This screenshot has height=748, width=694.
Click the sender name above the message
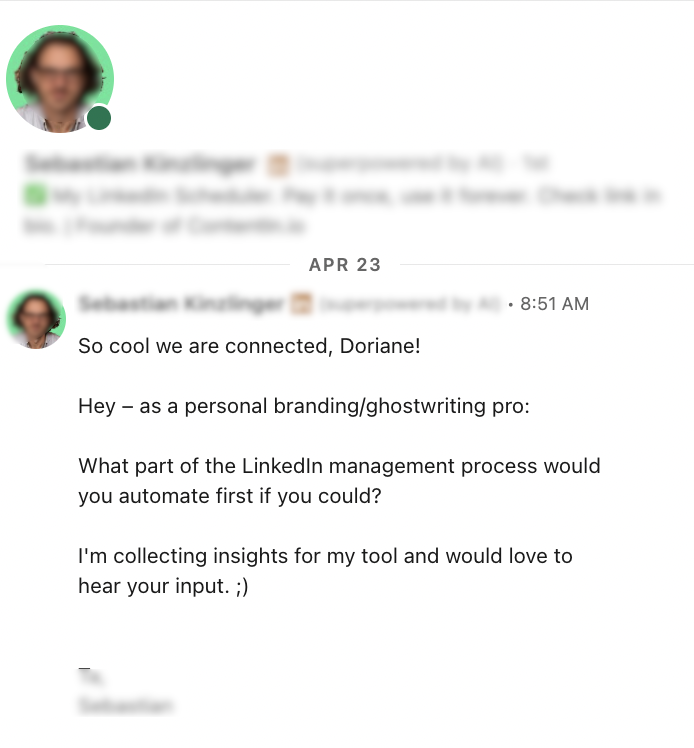(180, 303)
